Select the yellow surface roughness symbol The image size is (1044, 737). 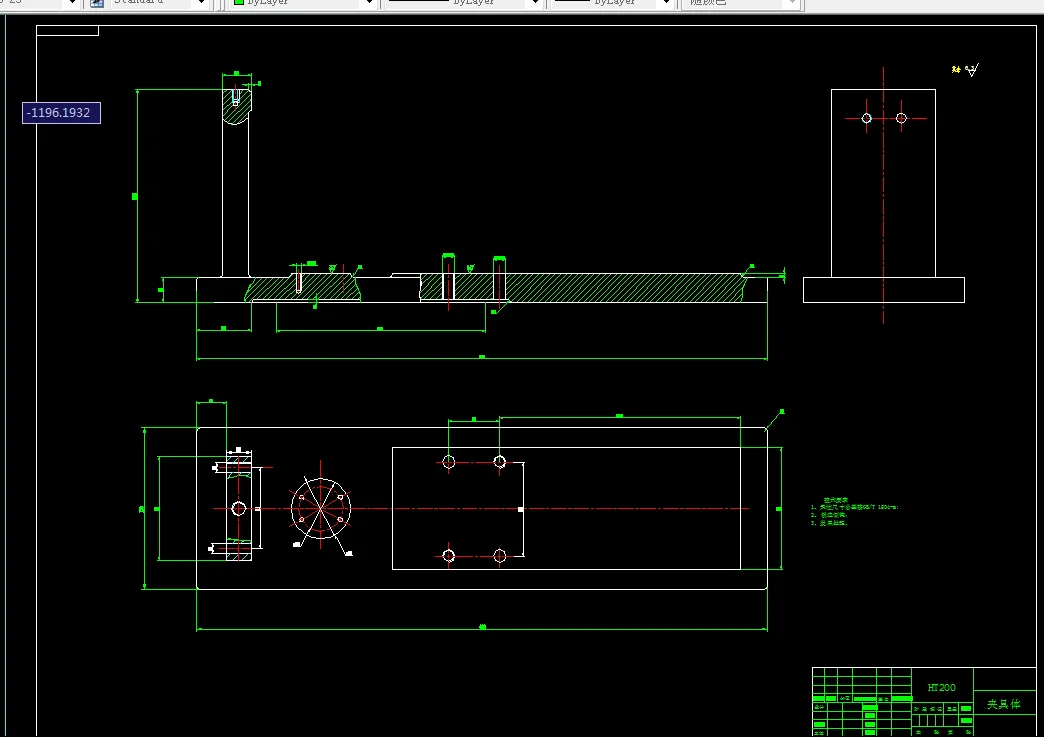[966, 69]
